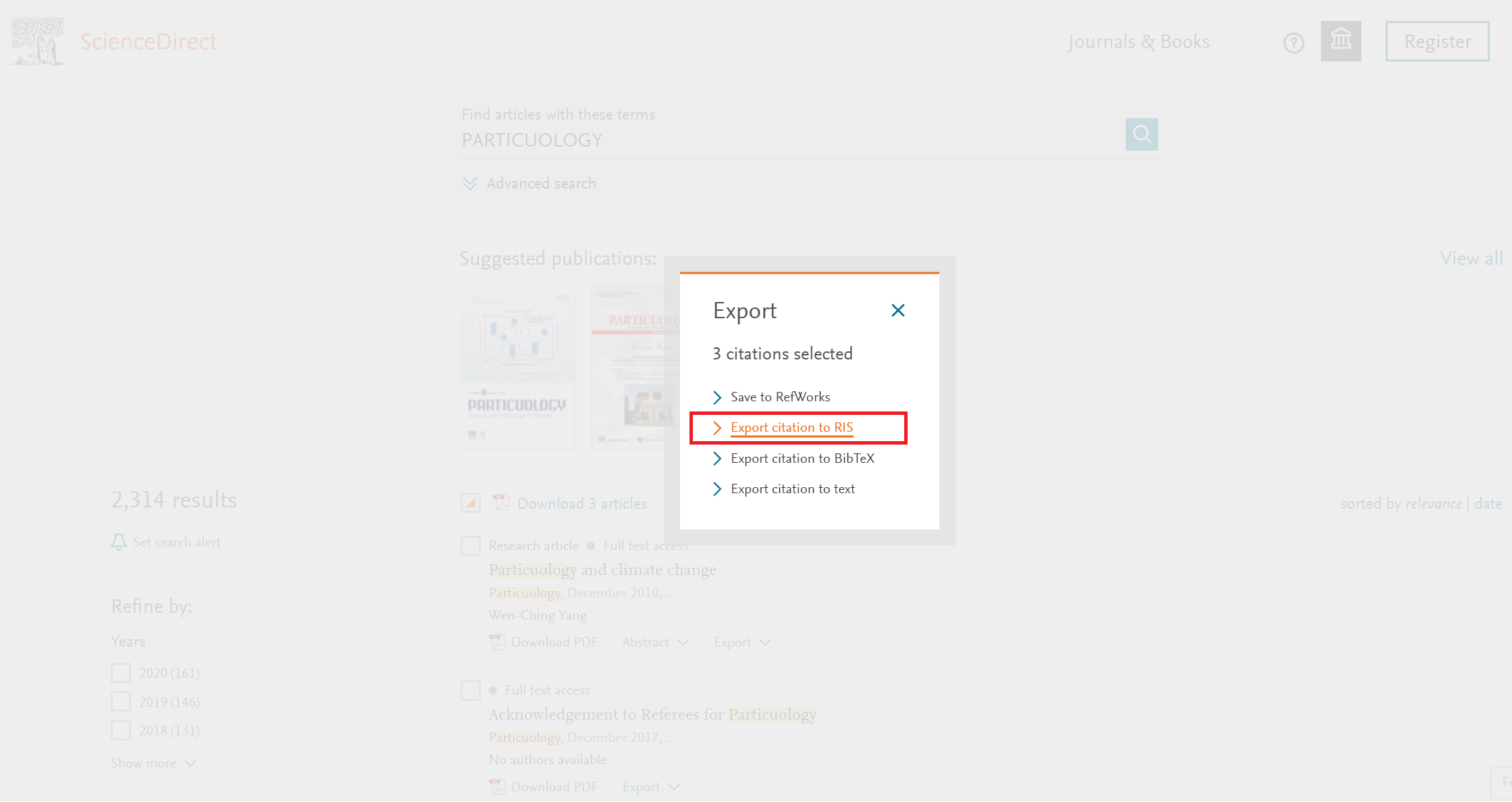Open article Particuology and climate change
Screen dimensions: 1512x802
pyautogui.click(x=602, y=570)
